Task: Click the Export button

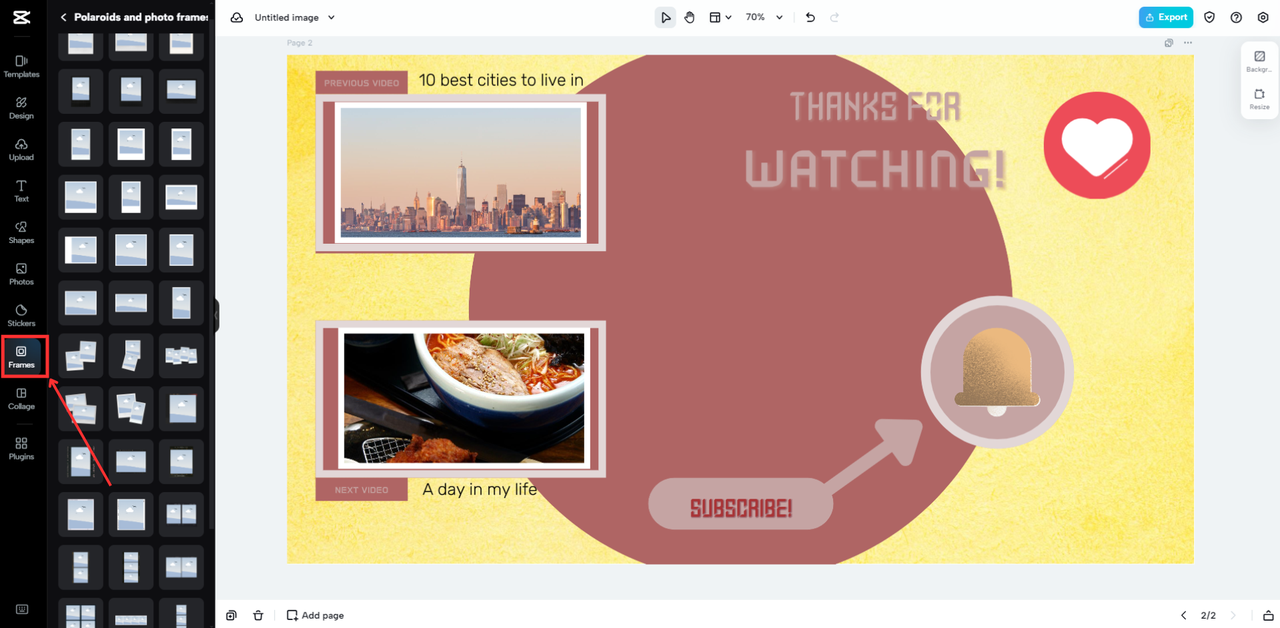Action: (1166, 17)
